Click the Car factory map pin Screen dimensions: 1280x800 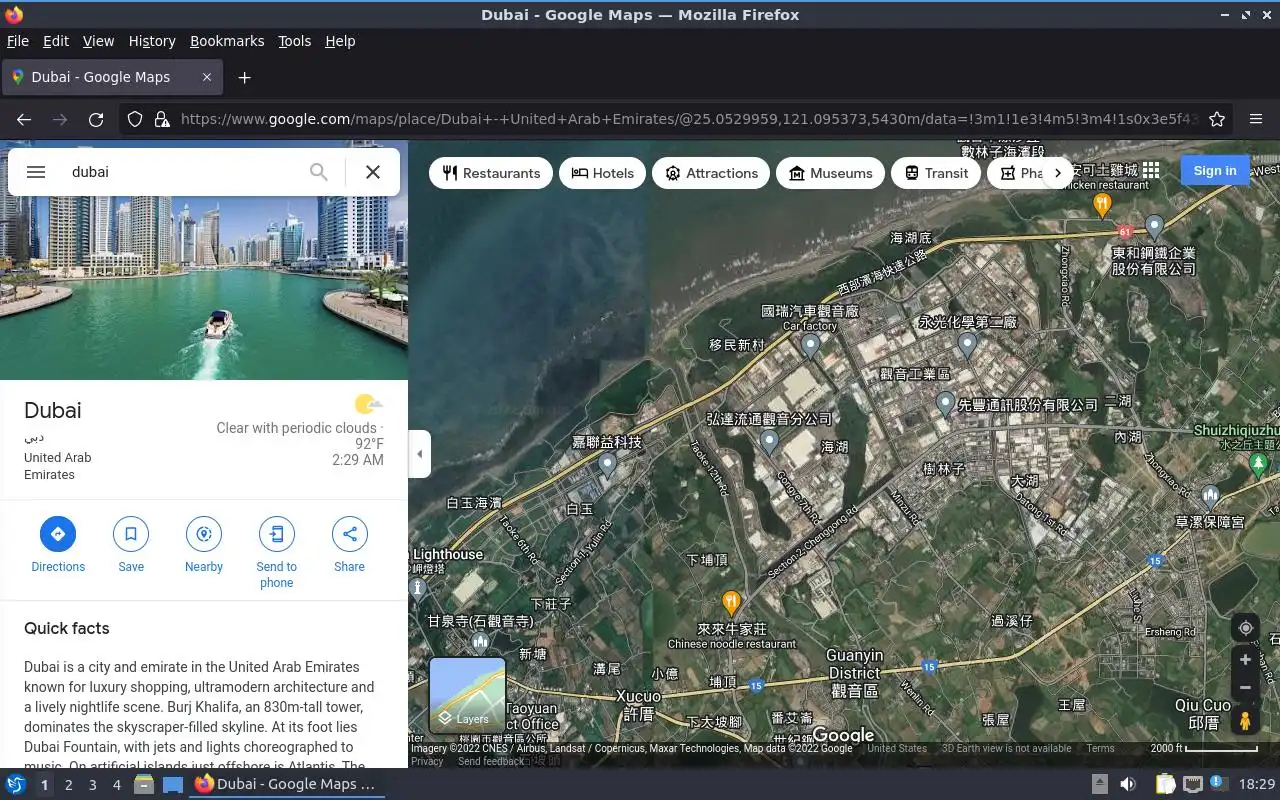(811, 346)
